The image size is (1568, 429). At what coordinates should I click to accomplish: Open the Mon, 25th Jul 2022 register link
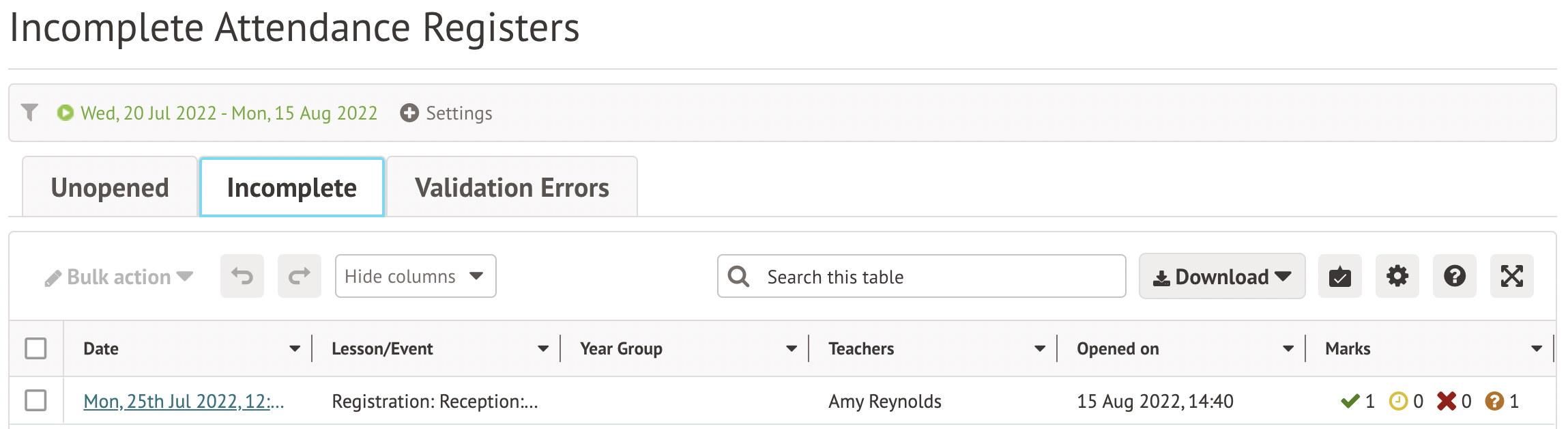pyautogui.click(x=184, y=402)
